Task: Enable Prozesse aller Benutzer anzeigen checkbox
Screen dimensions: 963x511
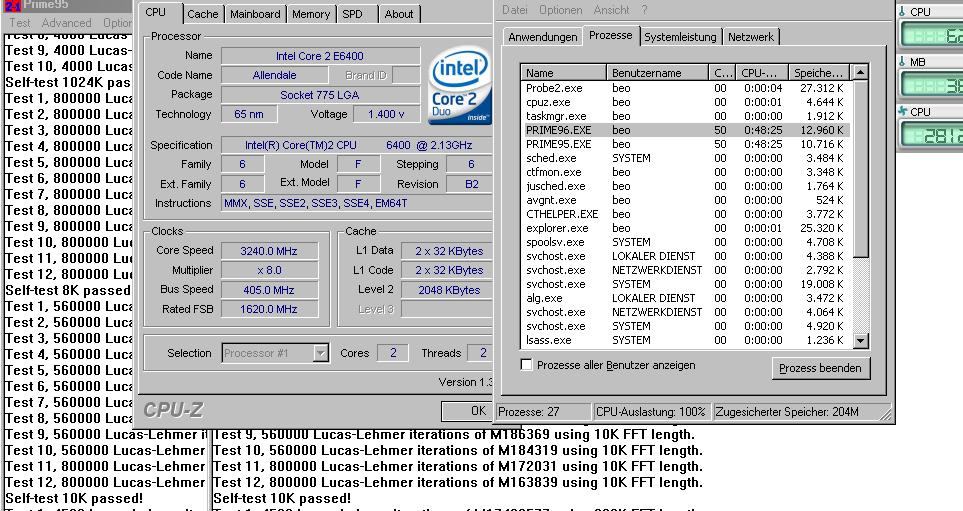Action: (526, 365)
